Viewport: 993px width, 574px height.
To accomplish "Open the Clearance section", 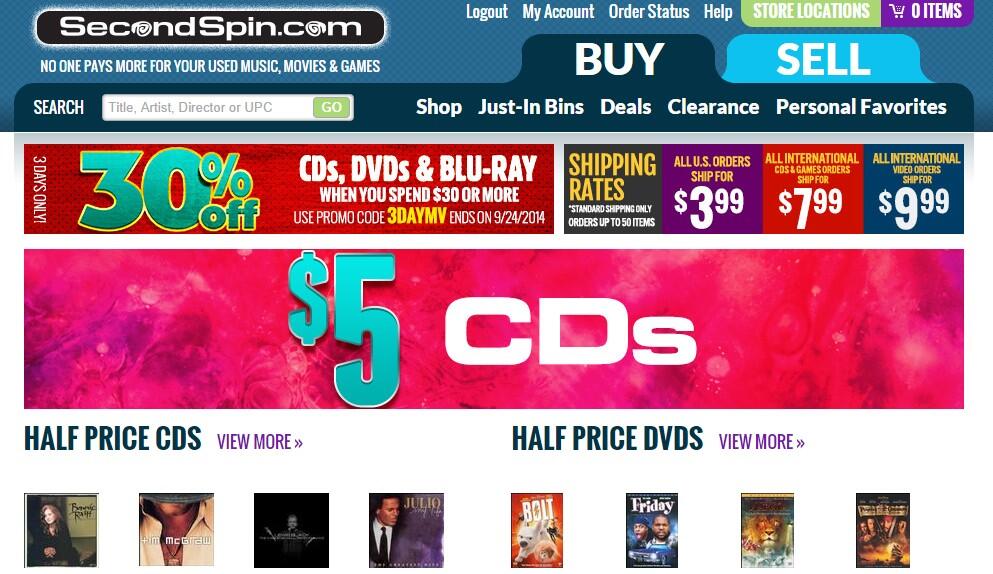I will 713,107.
